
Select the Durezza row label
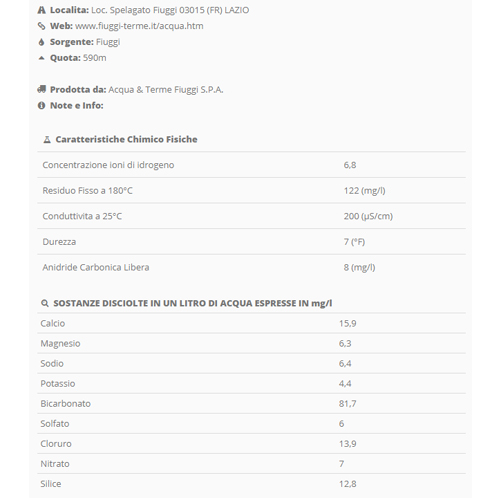[59, 242]
